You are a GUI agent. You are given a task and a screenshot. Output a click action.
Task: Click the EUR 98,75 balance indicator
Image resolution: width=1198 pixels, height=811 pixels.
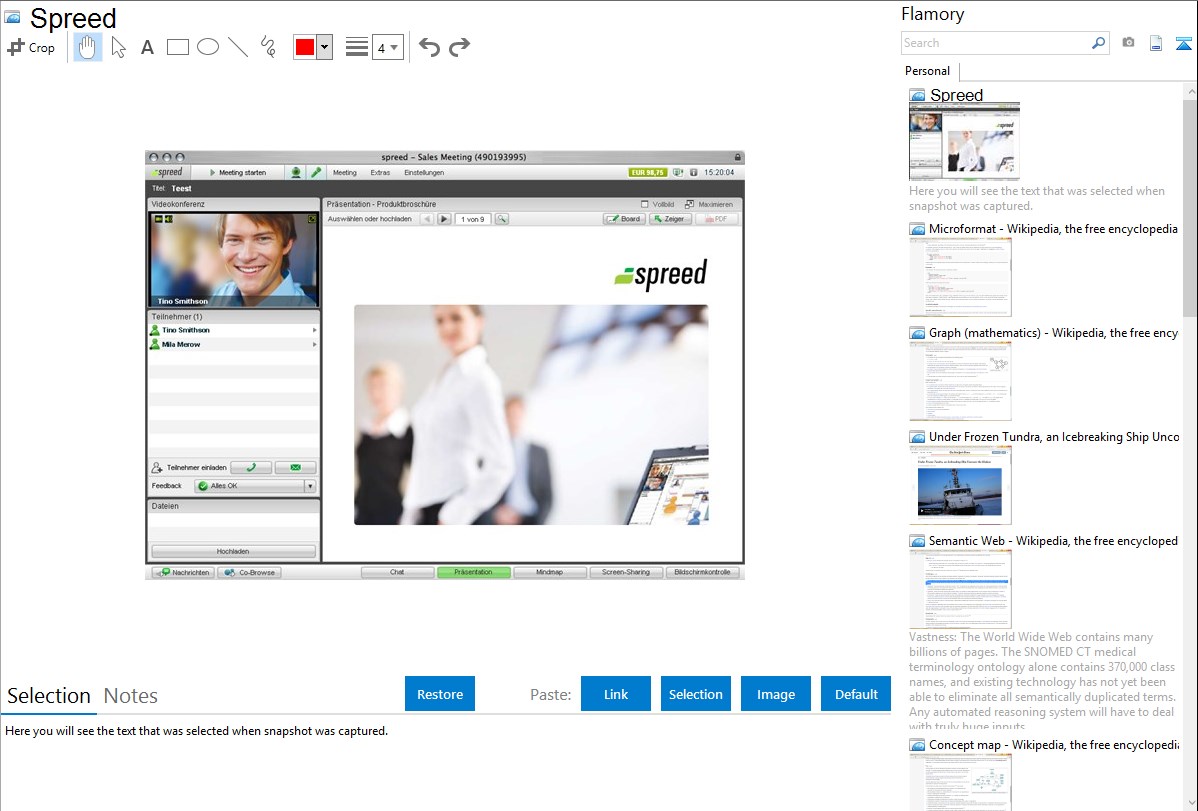point(648,173)
